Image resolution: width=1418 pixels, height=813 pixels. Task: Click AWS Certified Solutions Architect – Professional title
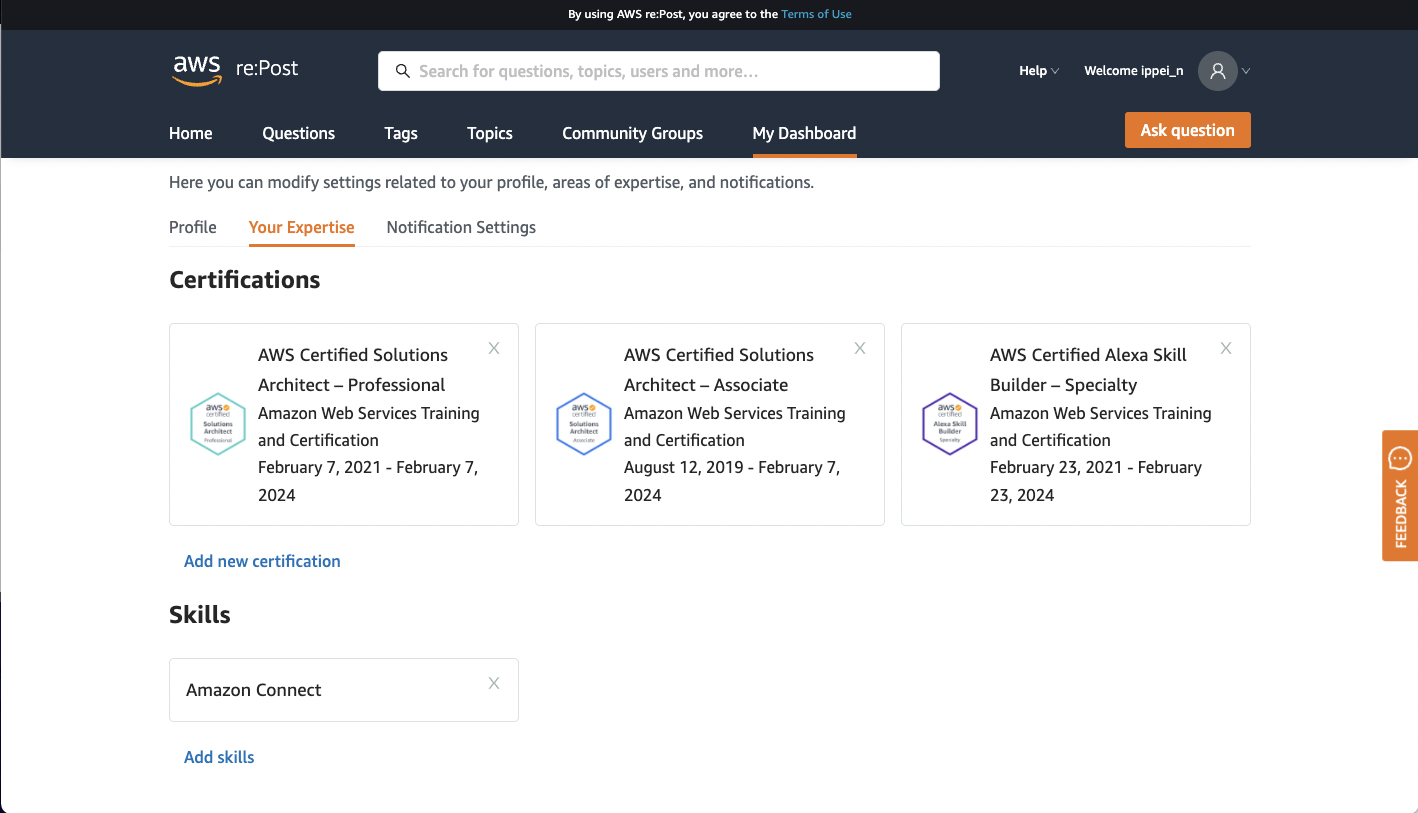[x=353, y=370]
